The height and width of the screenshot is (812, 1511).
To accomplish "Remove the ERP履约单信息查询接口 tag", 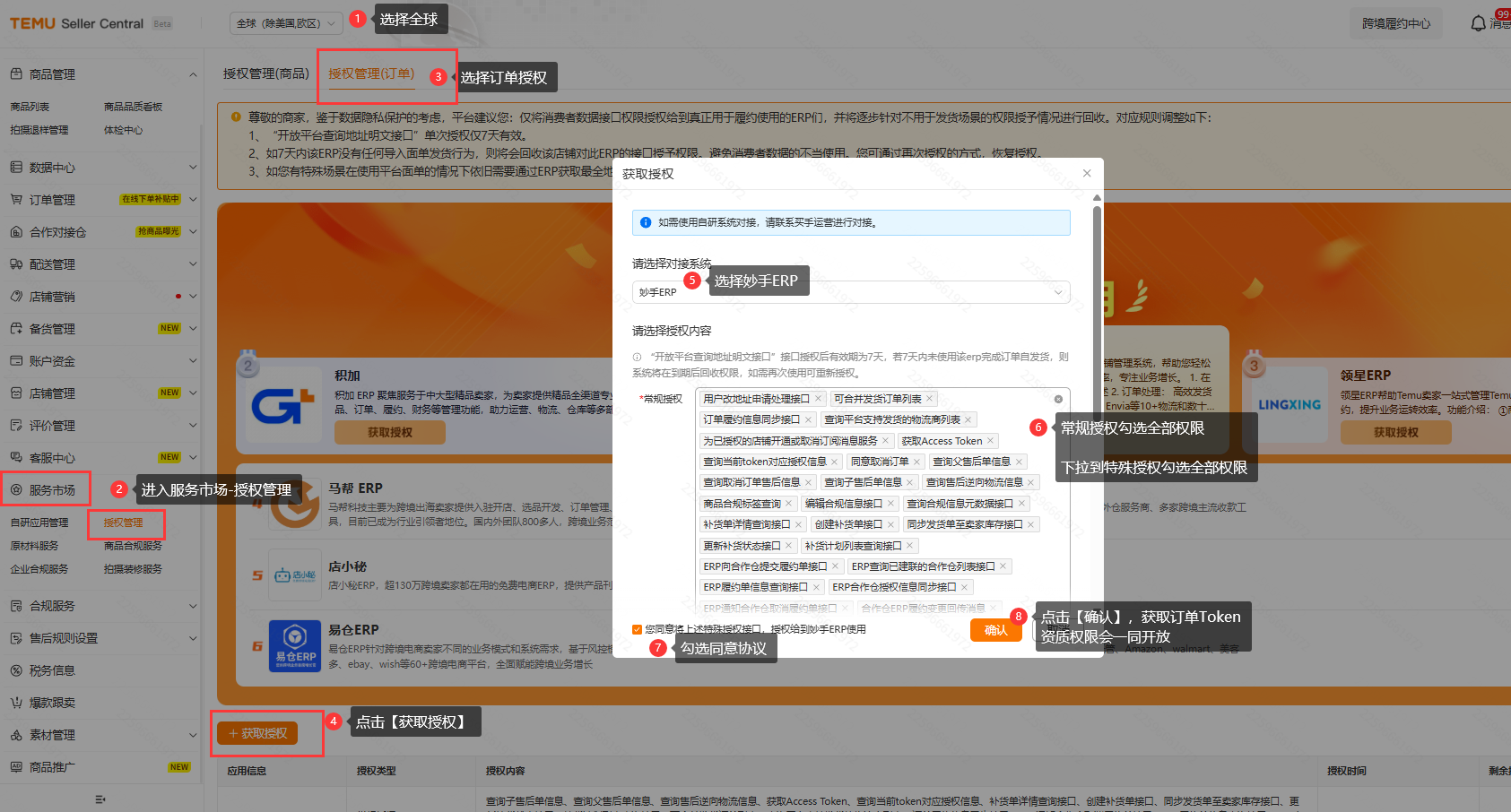I will 816,587.
